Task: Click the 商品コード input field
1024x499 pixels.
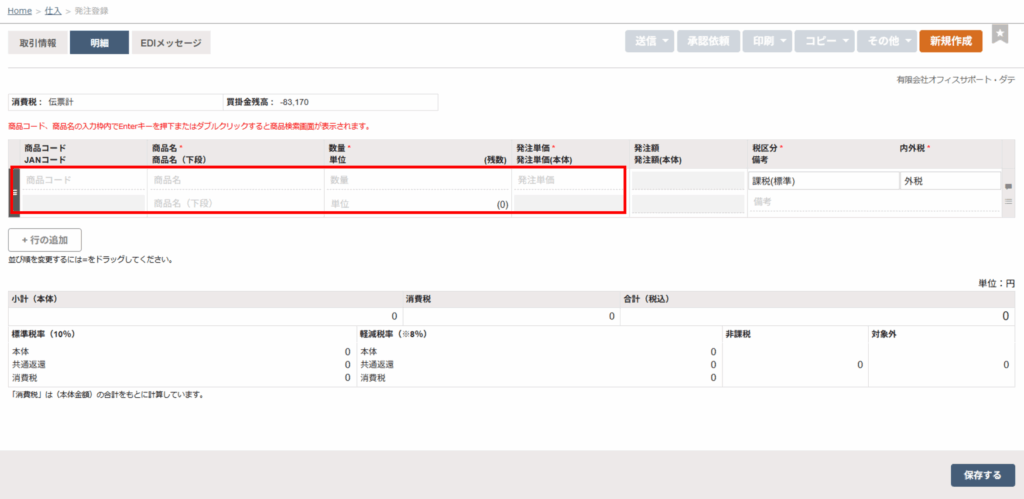Action: [83, 180]
